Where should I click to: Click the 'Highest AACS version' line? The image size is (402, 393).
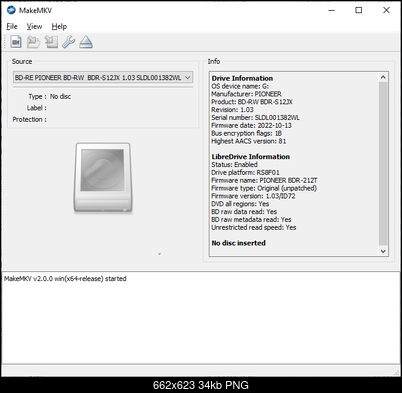point(249,141)
